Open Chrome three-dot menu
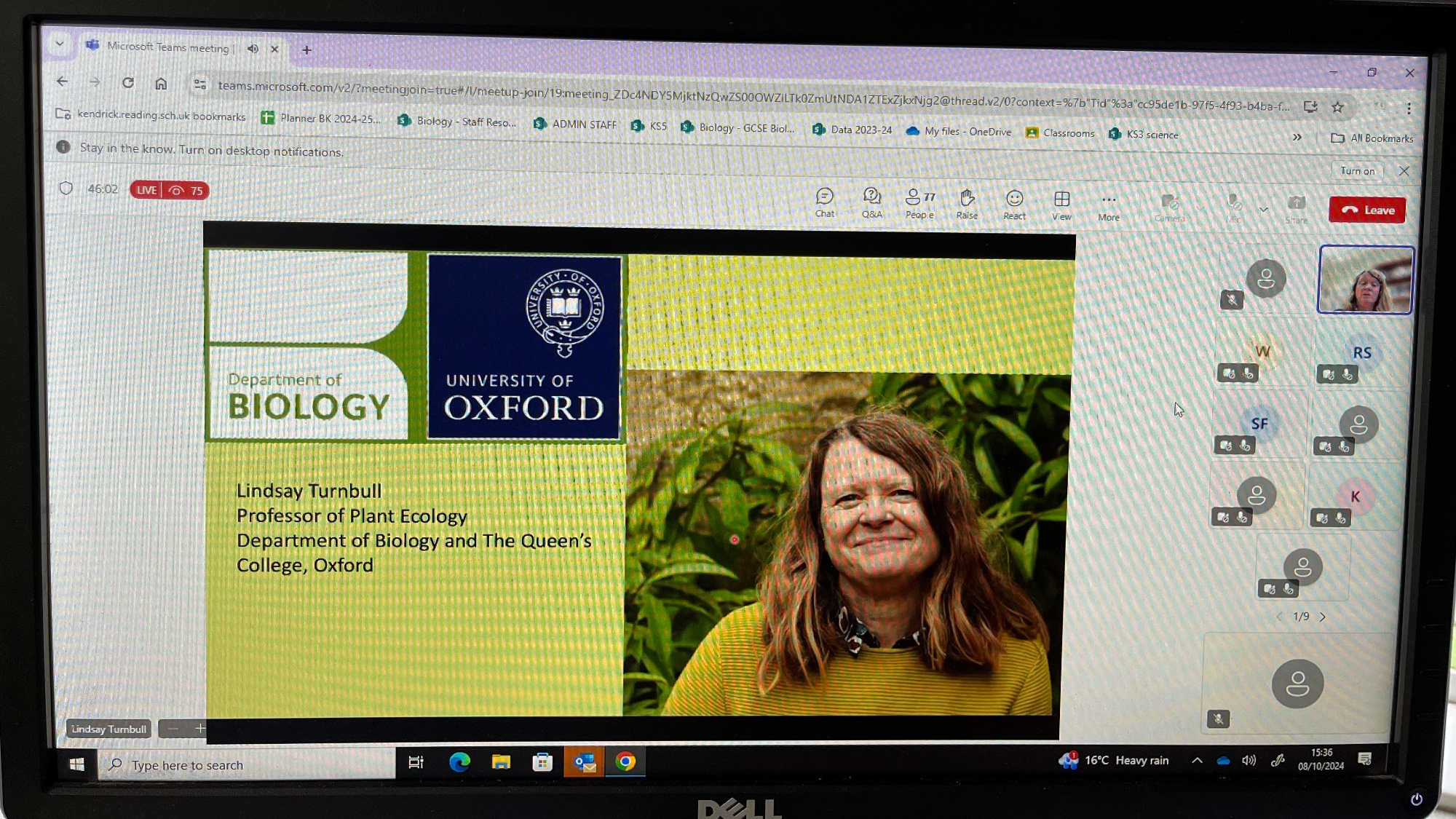The image size is (1456, 819). click(1409, 108)
